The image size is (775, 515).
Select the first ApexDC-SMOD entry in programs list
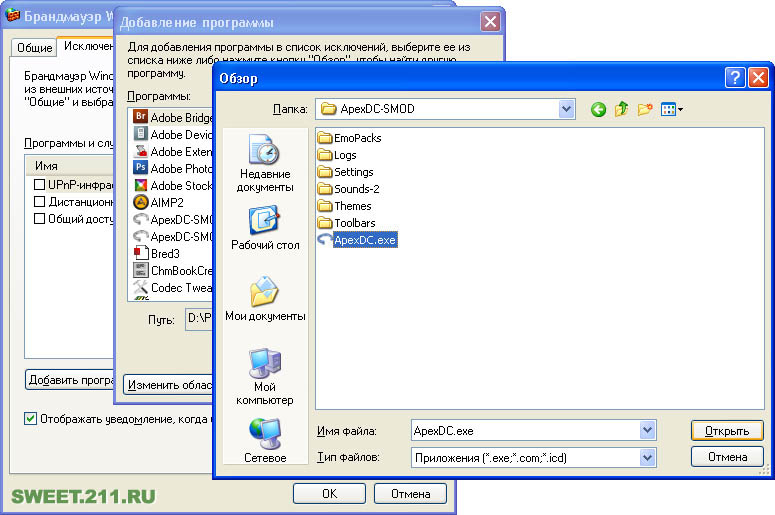click(172, 219)
